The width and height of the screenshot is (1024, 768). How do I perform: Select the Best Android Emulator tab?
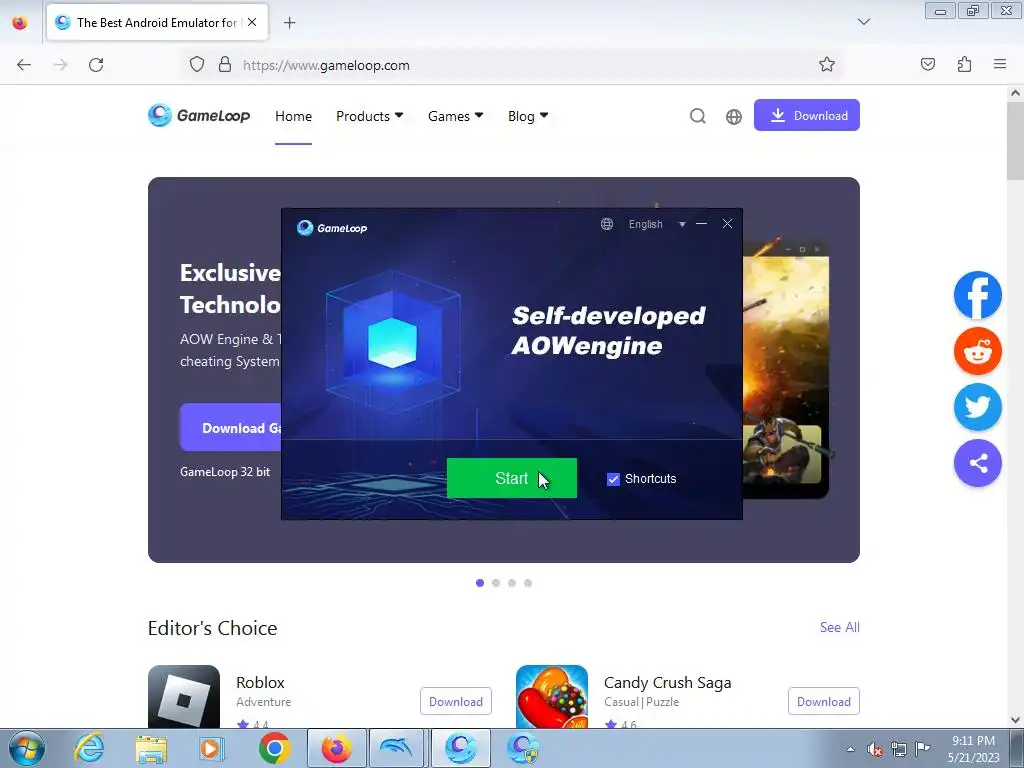tap(157, 23)
